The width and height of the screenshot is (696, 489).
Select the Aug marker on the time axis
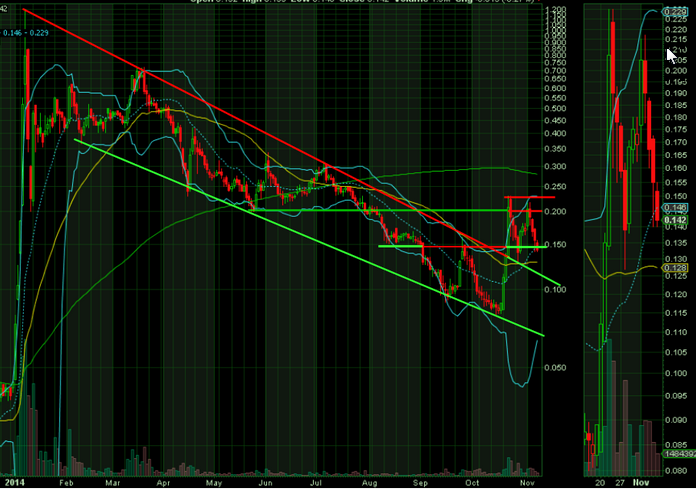pos(372,481)
